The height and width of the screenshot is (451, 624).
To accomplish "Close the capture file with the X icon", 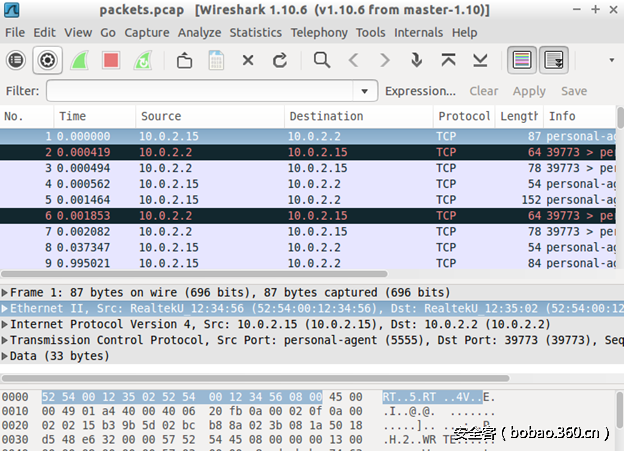I will [248, 60].
